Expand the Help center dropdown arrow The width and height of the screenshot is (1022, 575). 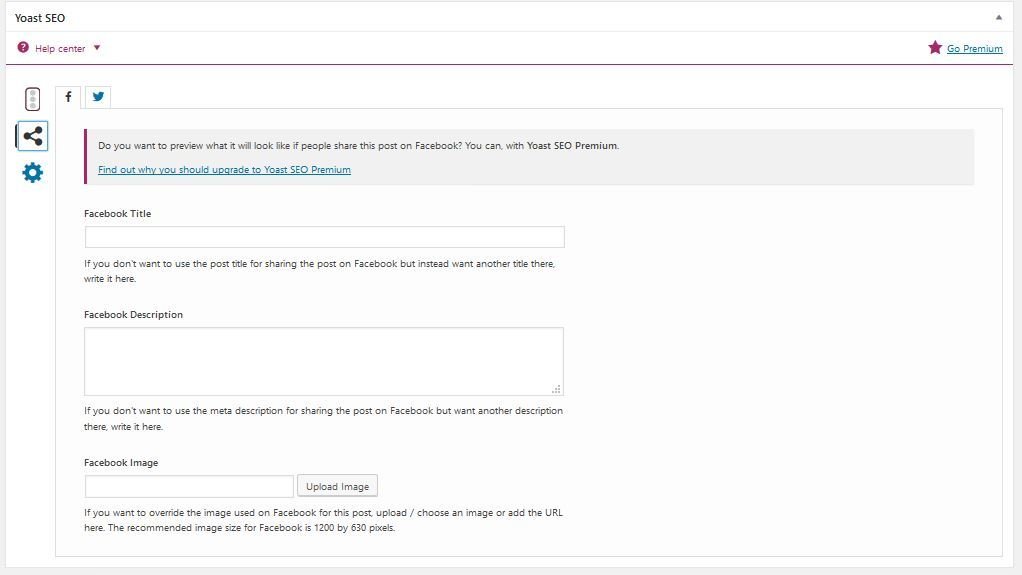(96, 48)
